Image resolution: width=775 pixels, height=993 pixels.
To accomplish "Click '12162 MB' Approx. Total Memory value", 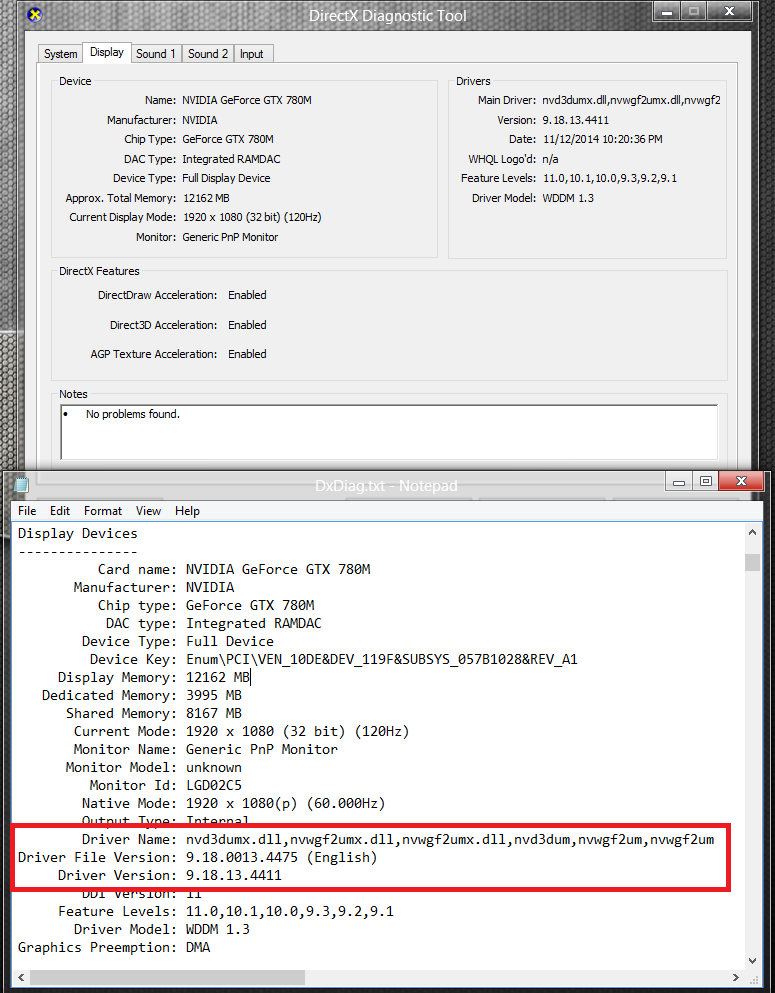I will (x=206, y=198).
